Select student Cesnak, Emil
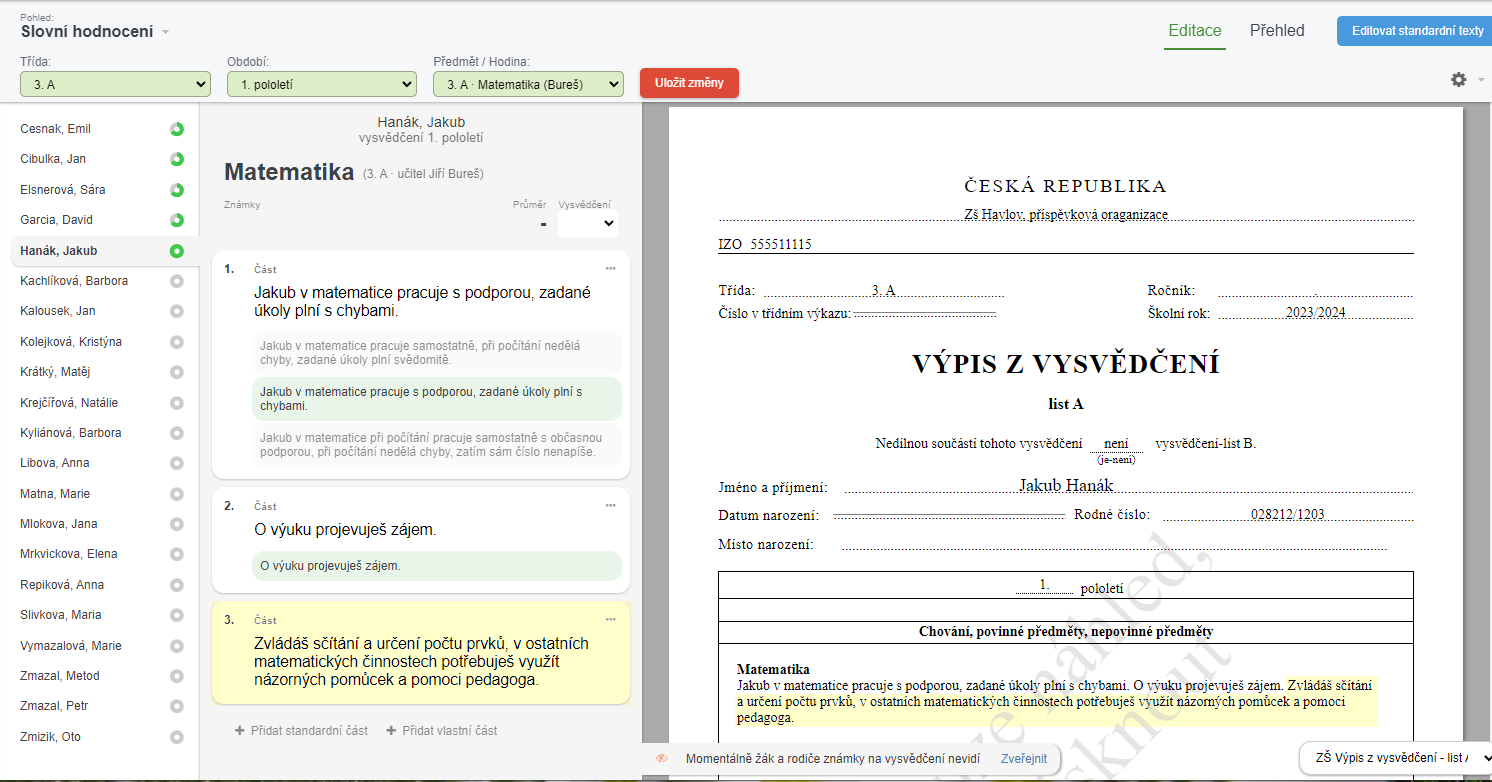 pyautogui.click(x=56, y=129)
